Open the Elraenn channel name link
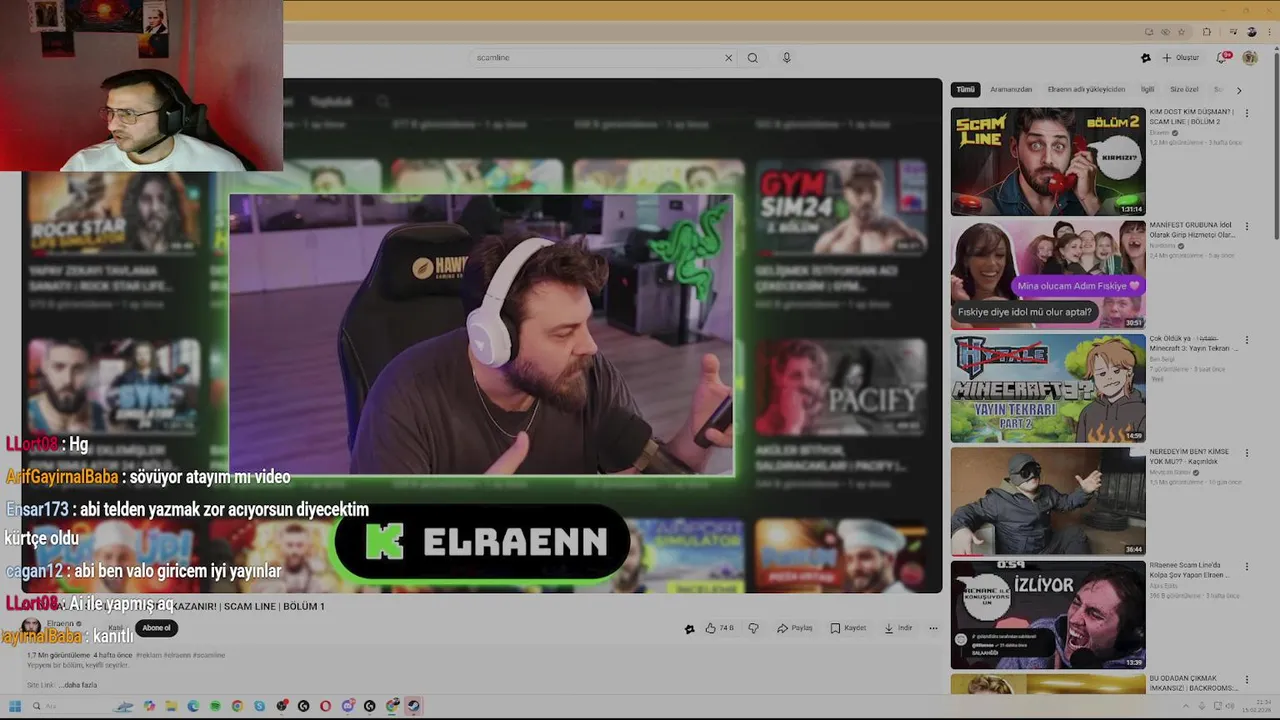The image size is (1280, 720). tap(60, 623)
